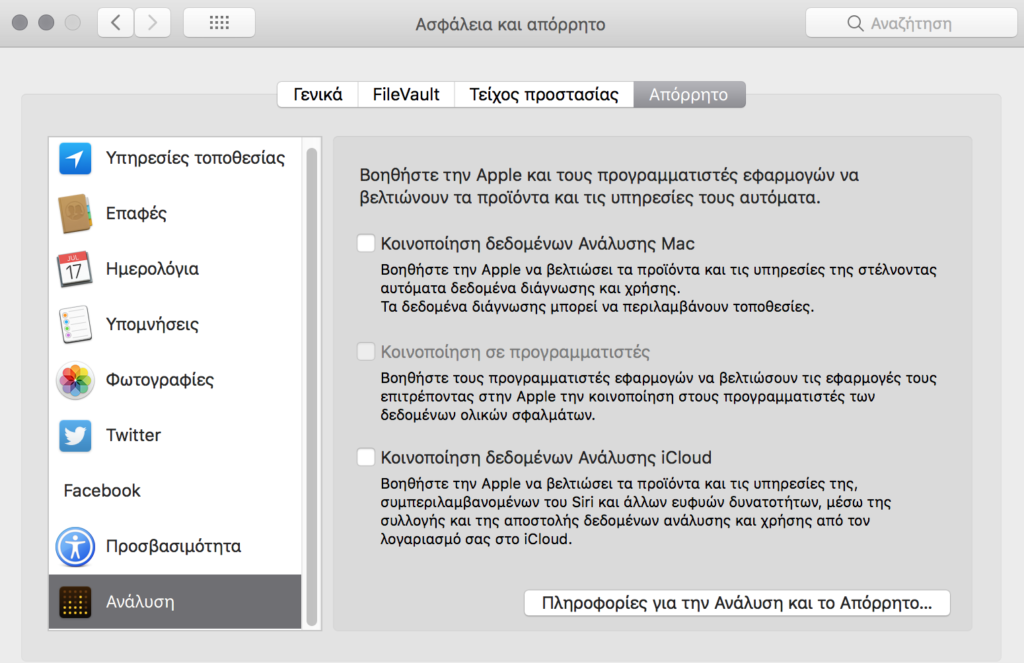The image size is (1024, 663).
Task: Enable Κοινοποίηση δεδομένων Ανάλυσης Mac checkbox
Action: (366, 243)
